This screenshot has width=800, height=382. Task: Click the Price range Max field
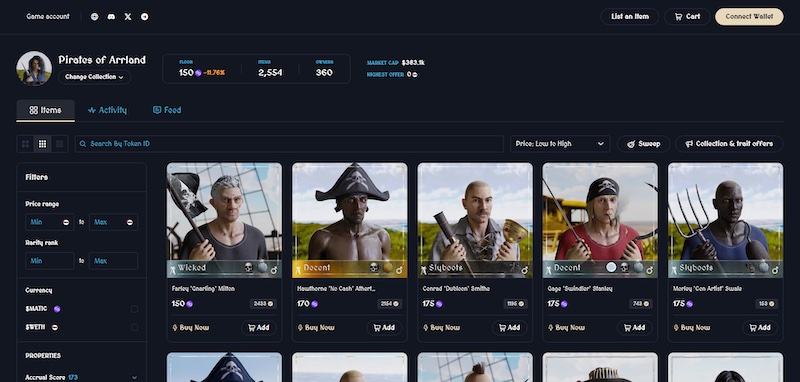tap(113, 222)
